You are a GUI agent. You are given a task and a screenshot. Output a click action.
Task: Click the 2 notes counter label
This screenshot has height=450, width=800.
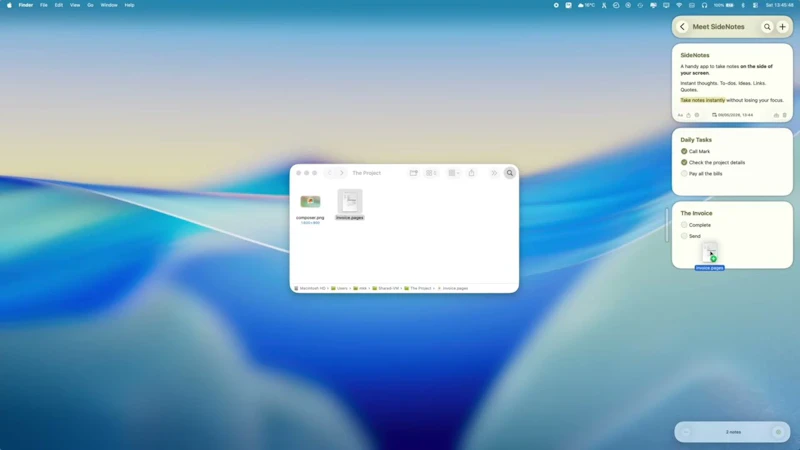[733, 432]
